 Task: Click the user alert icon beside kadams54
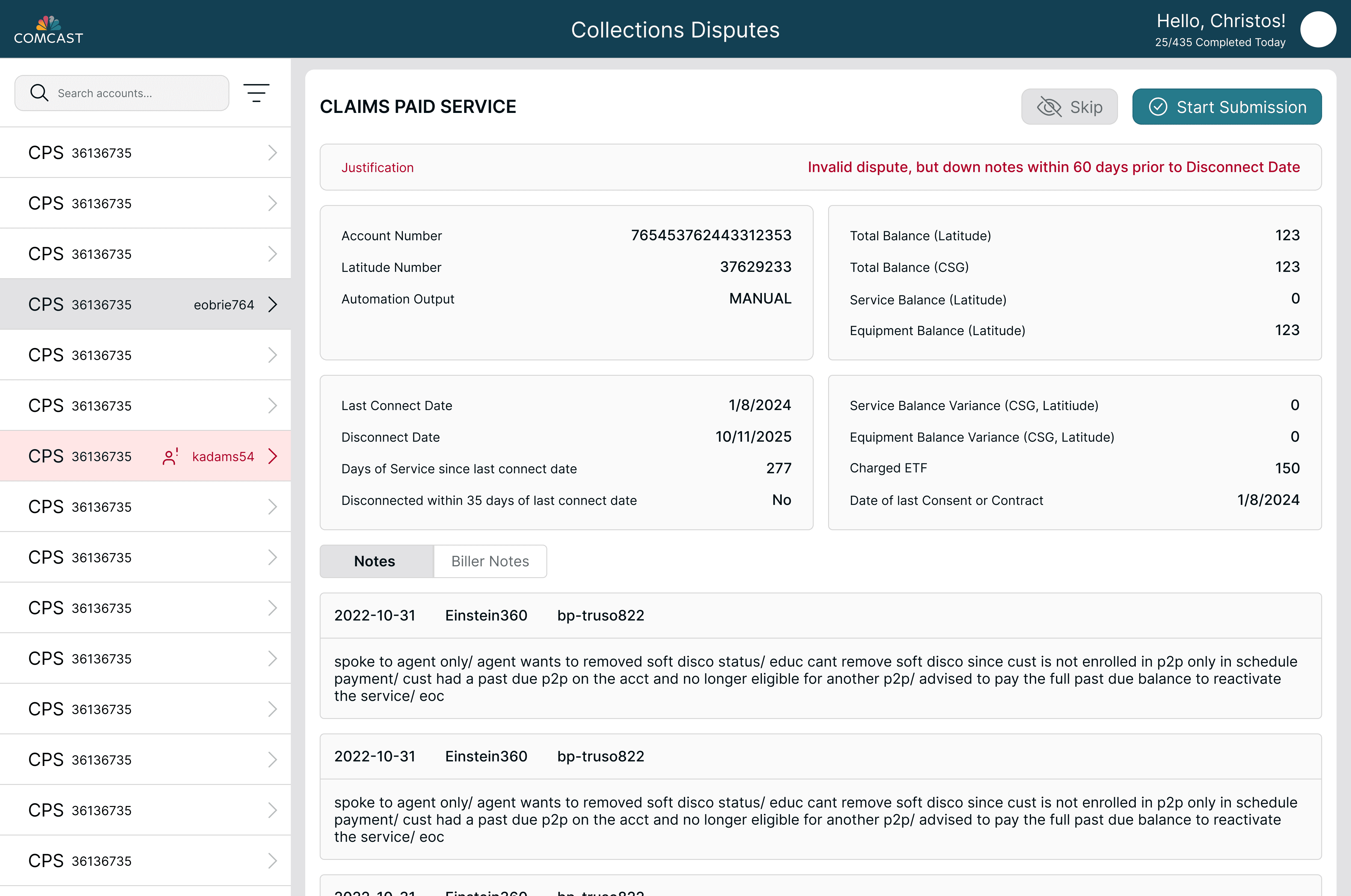[170, 456]
